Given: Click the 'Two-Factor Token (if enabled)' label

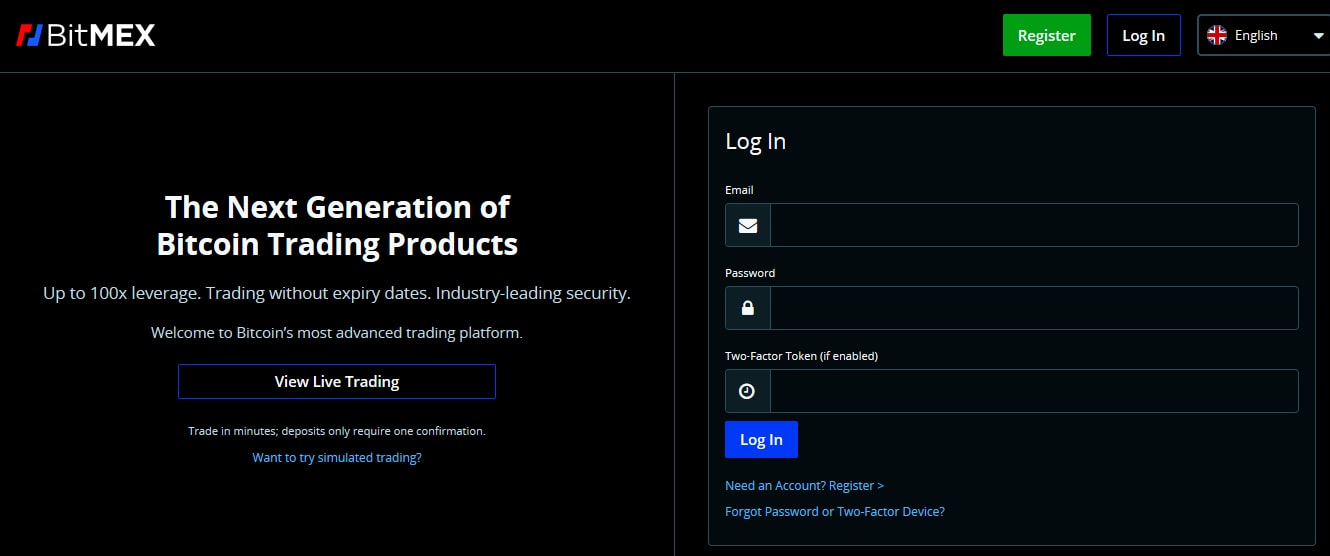Looking at the screenshot, I should [801, 356].
